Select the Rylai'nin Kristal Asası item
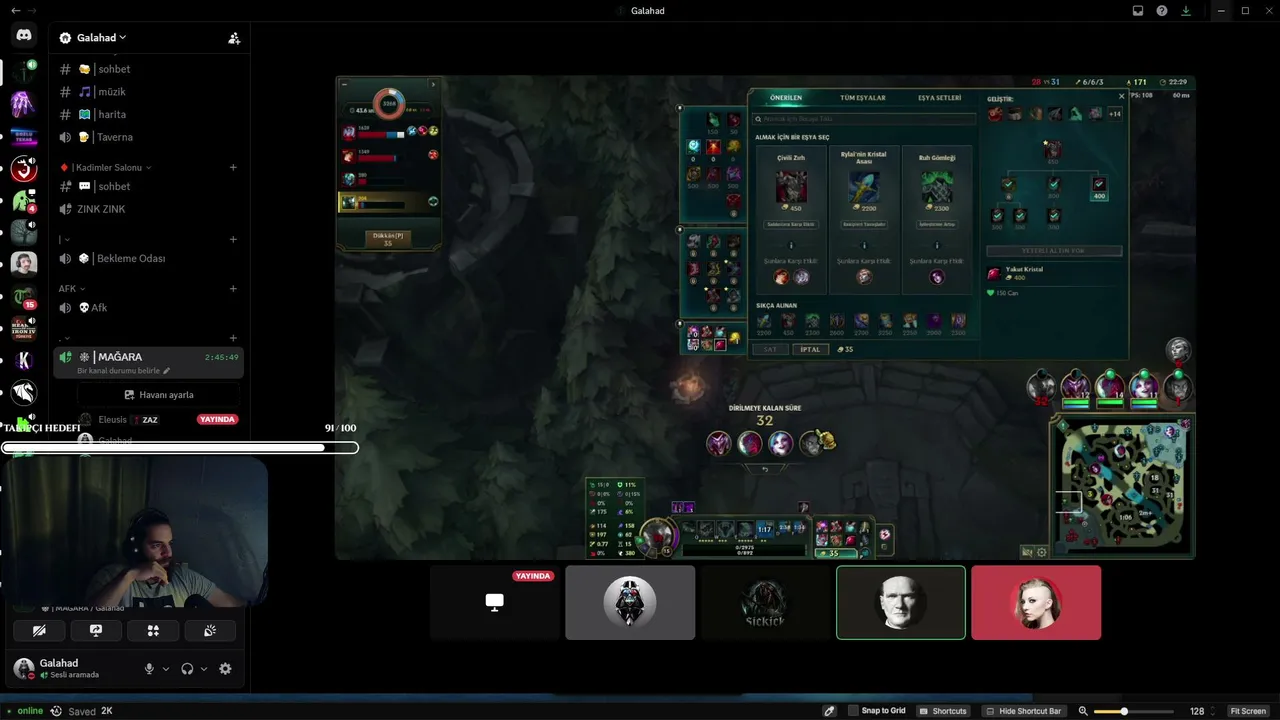Viewport: 1280px width, 720px height. (x=864, y=220)
